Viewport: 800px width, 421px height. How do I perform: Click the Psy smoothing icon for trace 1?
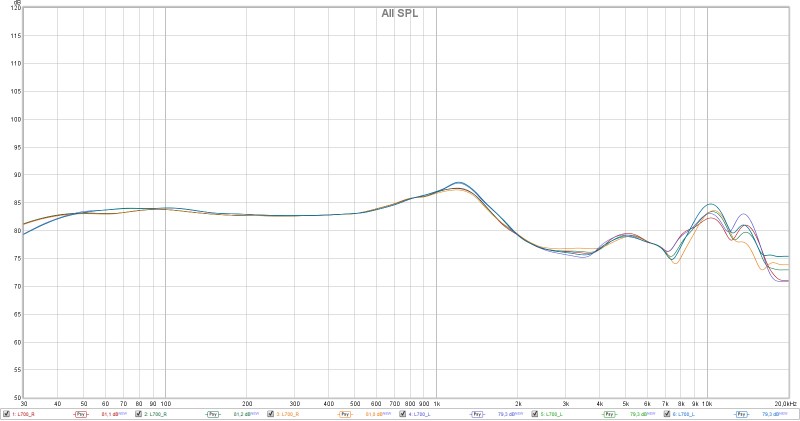click(x=81, y=414)
